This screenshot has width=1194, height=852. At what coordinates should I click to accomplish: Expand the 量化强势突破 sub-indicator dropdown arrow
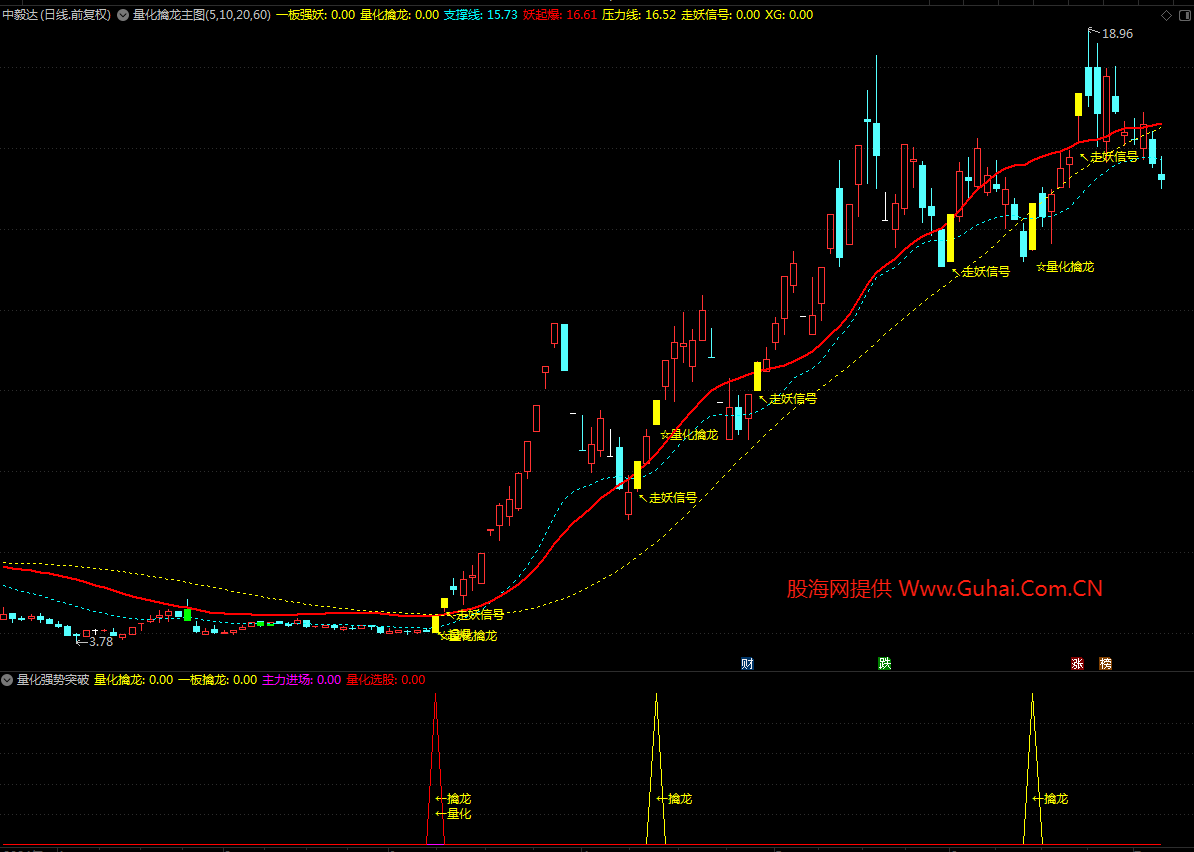click(7, 680)
